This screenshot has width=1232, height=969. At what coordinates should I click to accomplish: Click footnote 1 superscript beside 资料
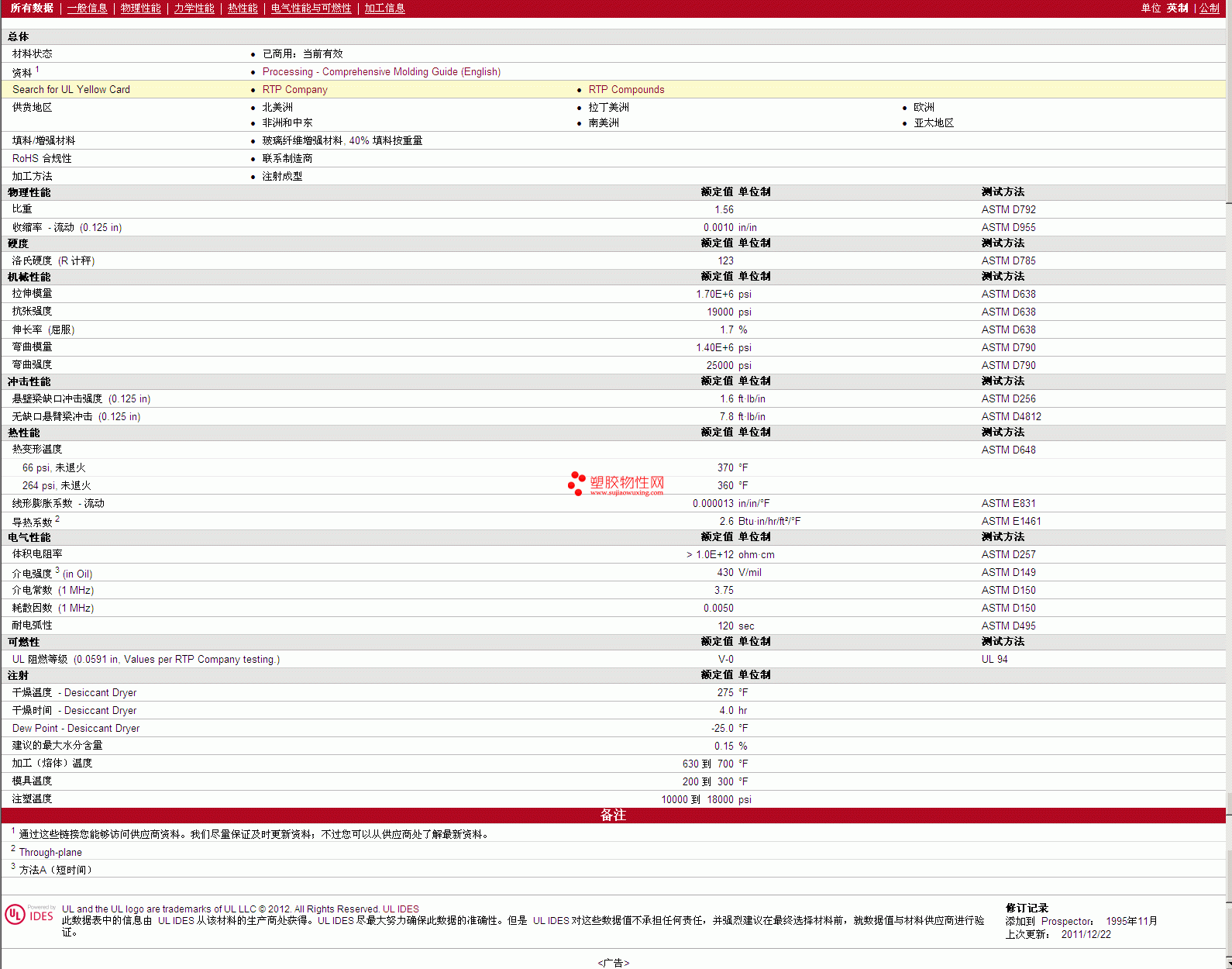click(x=37, y=70)
